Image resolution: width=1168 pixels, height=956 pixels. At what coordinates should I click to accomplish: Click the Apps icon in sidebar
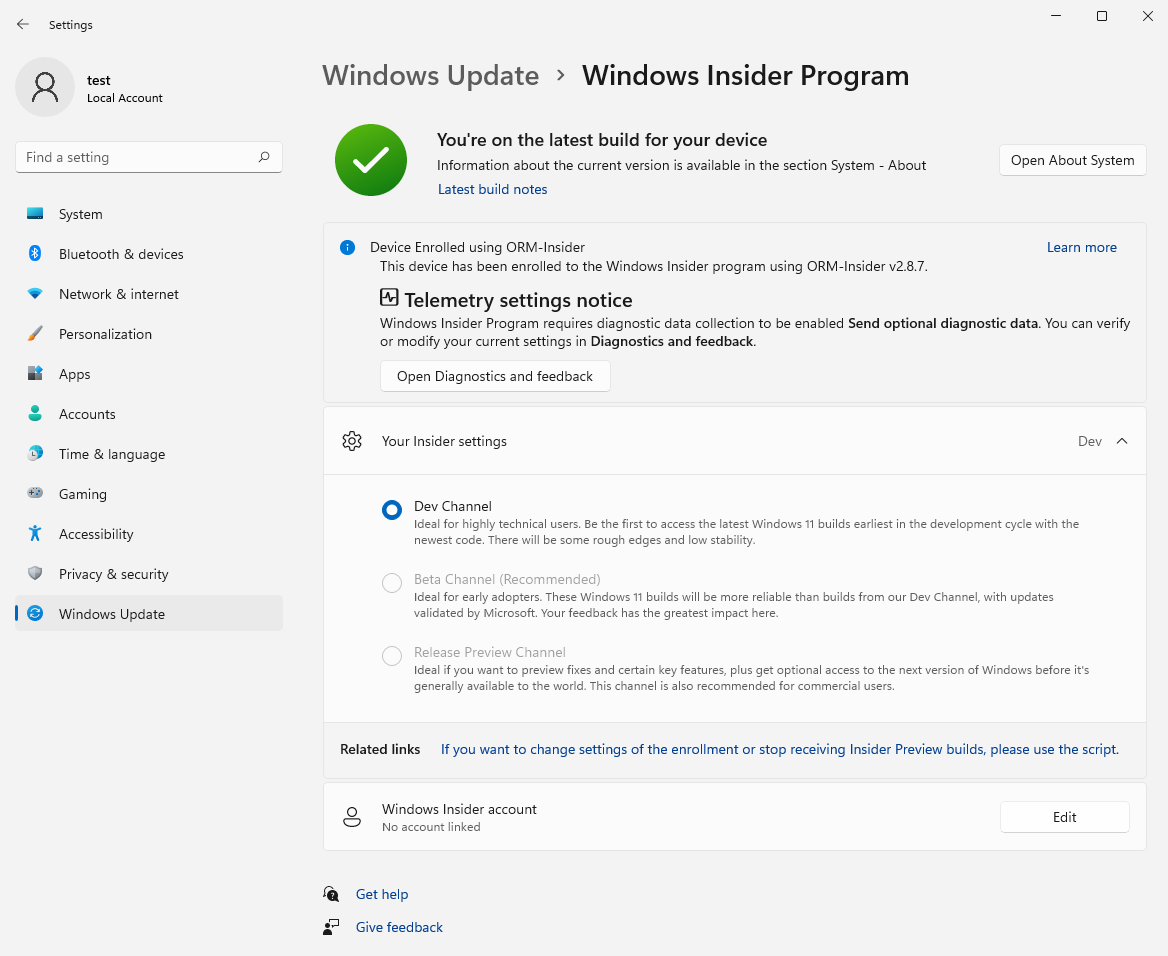point(35,373)
